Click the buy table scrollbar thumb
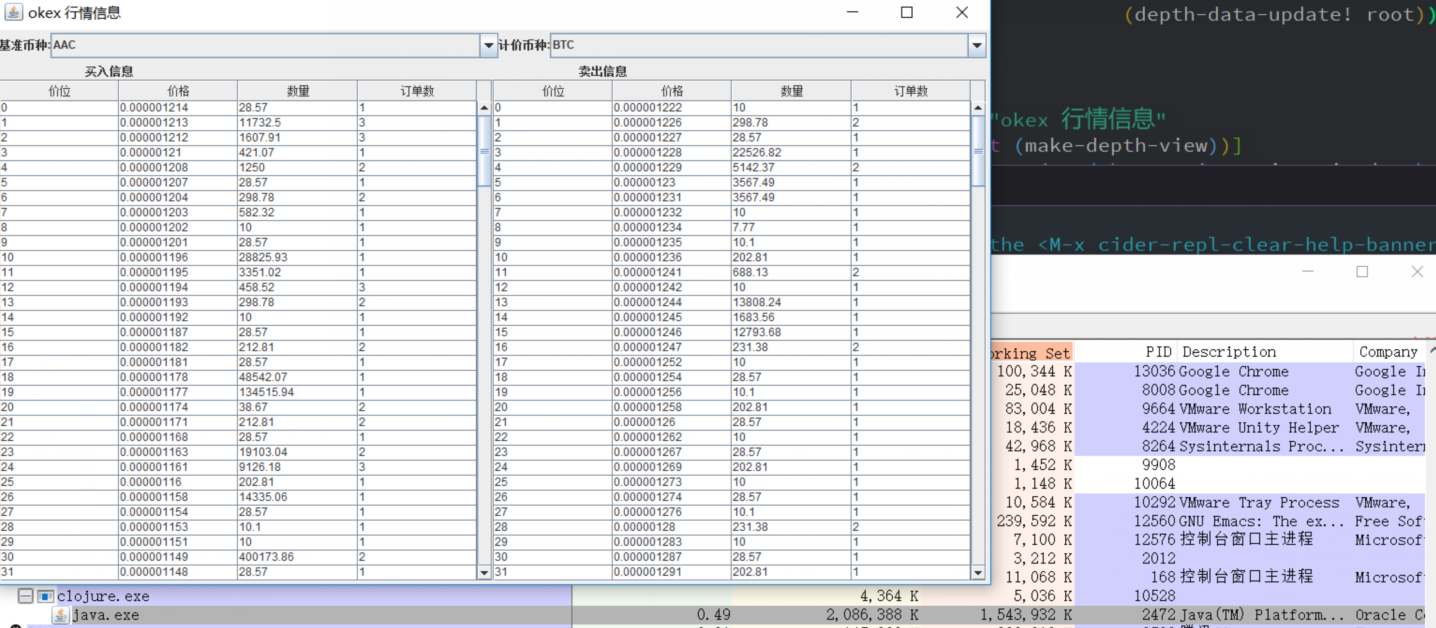 (485, 151)
